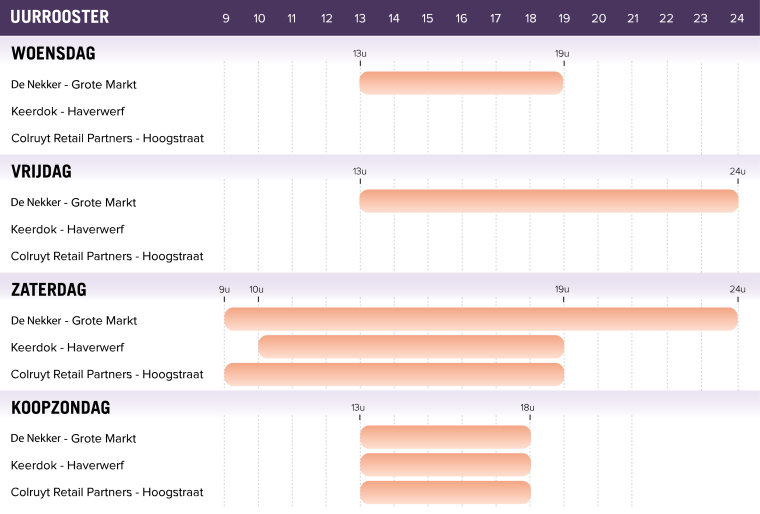This screenshot has height=514, width=760.
Task: Click hour 21 in the header row
Action: (632, 18)
